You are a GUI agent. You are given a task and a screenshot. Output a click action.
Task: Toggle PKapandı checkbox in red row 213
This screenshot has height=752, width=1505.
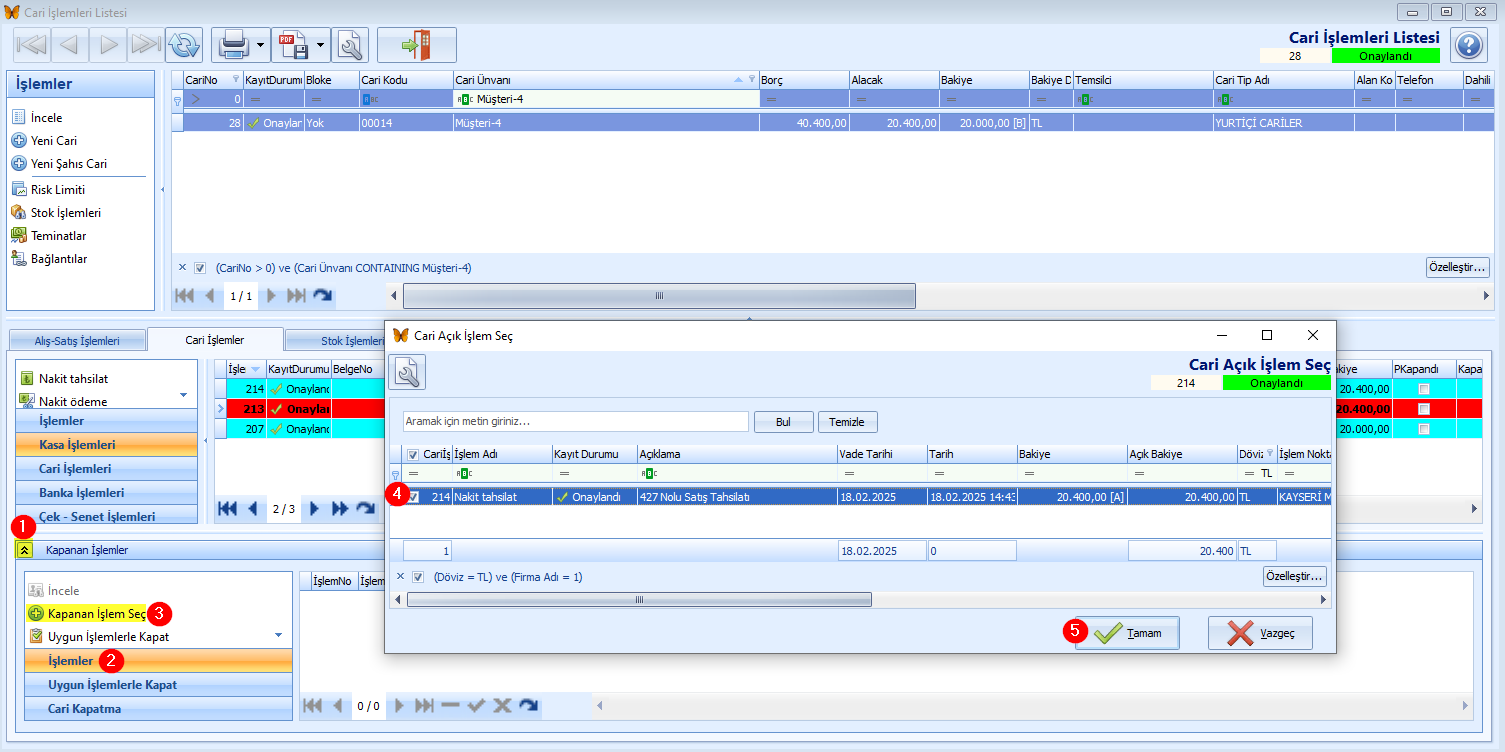tap(1423, 409)
